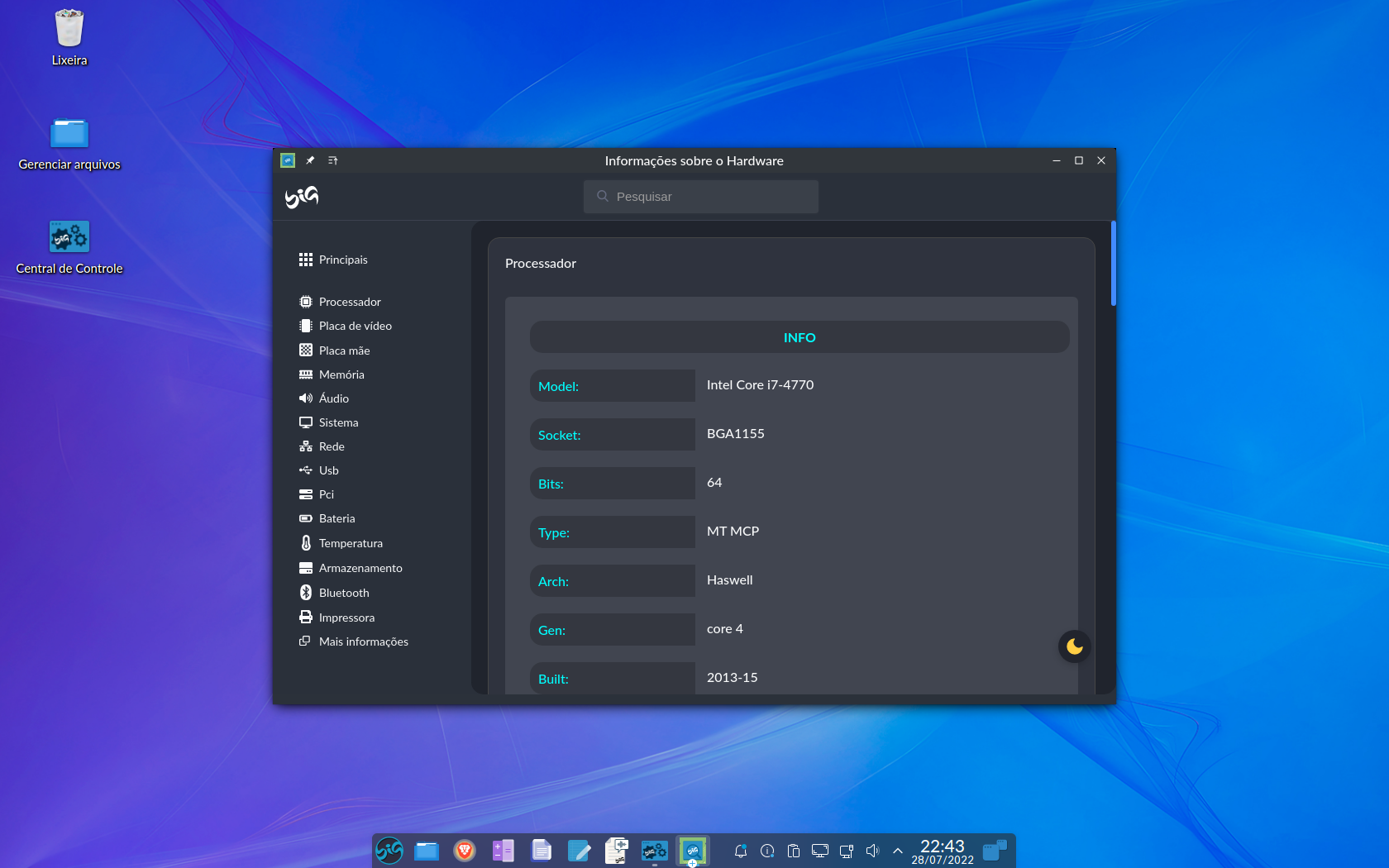Open volume control in tray

point(872,851)
